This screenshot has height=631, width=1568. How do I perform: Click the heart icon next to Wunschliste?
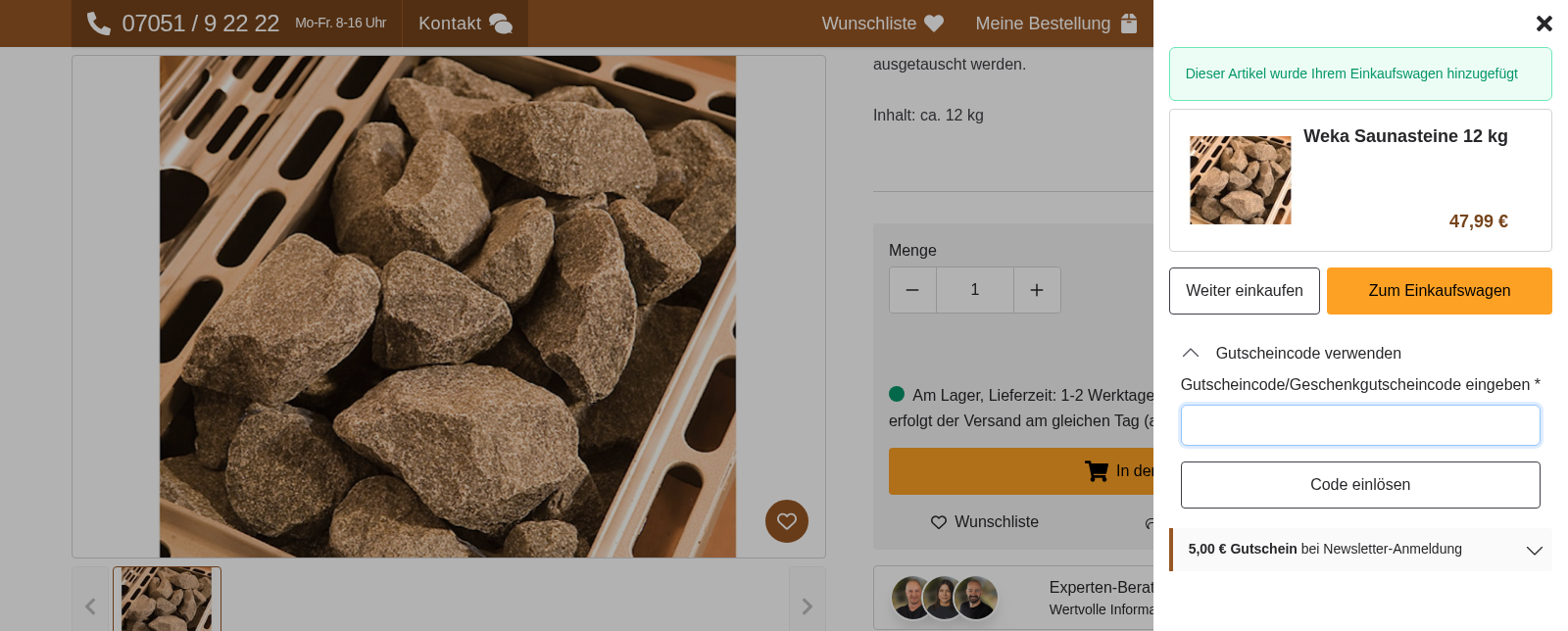932,23
